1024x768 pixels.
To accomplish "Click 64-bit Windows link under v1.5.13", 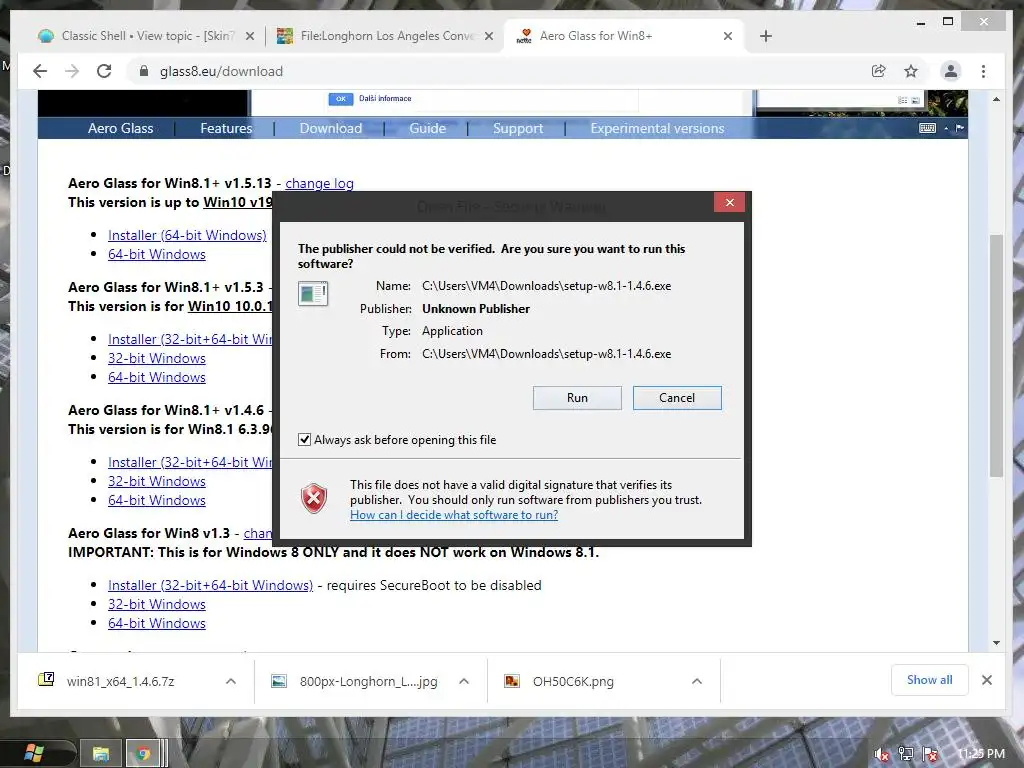I will pyautogui.click(x=157, y=254).
